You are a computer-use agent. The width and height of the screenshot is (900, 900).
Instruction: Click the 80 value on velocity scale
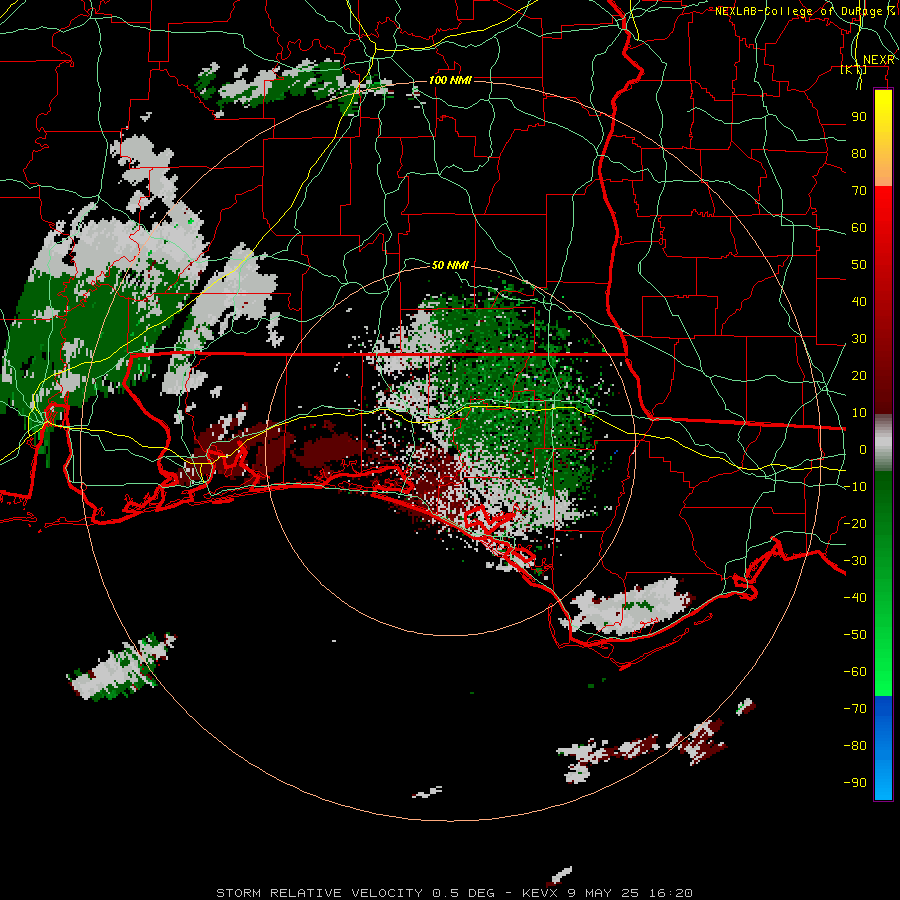point(859,154)
